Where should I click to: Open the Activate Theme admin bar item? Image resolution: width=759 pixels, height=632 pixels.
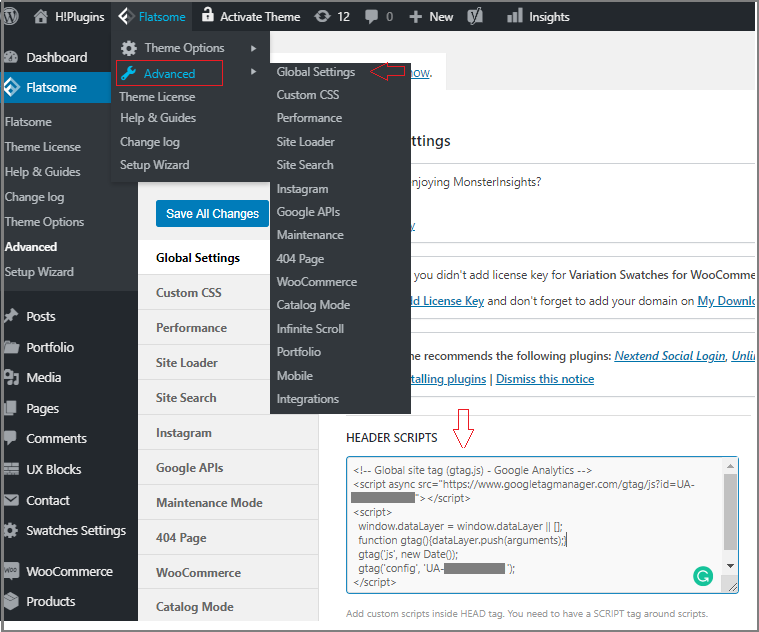coord(252,16)
